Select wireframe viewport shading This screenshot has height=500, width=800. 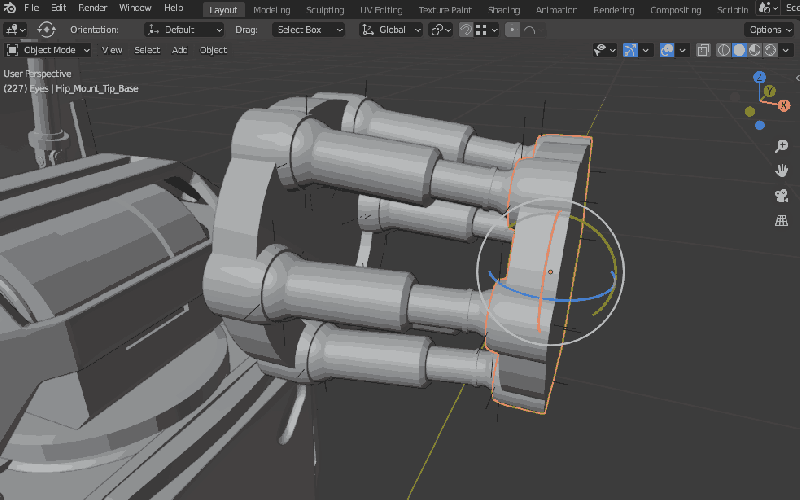pos(723,50)
